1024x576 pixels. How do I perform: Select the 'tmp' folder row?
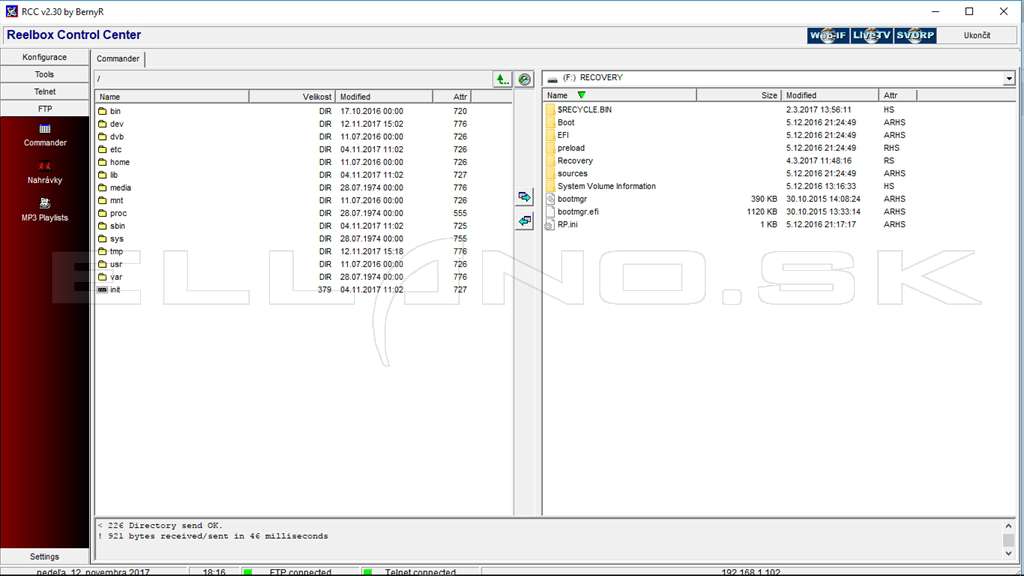click(x=303, y=251)
